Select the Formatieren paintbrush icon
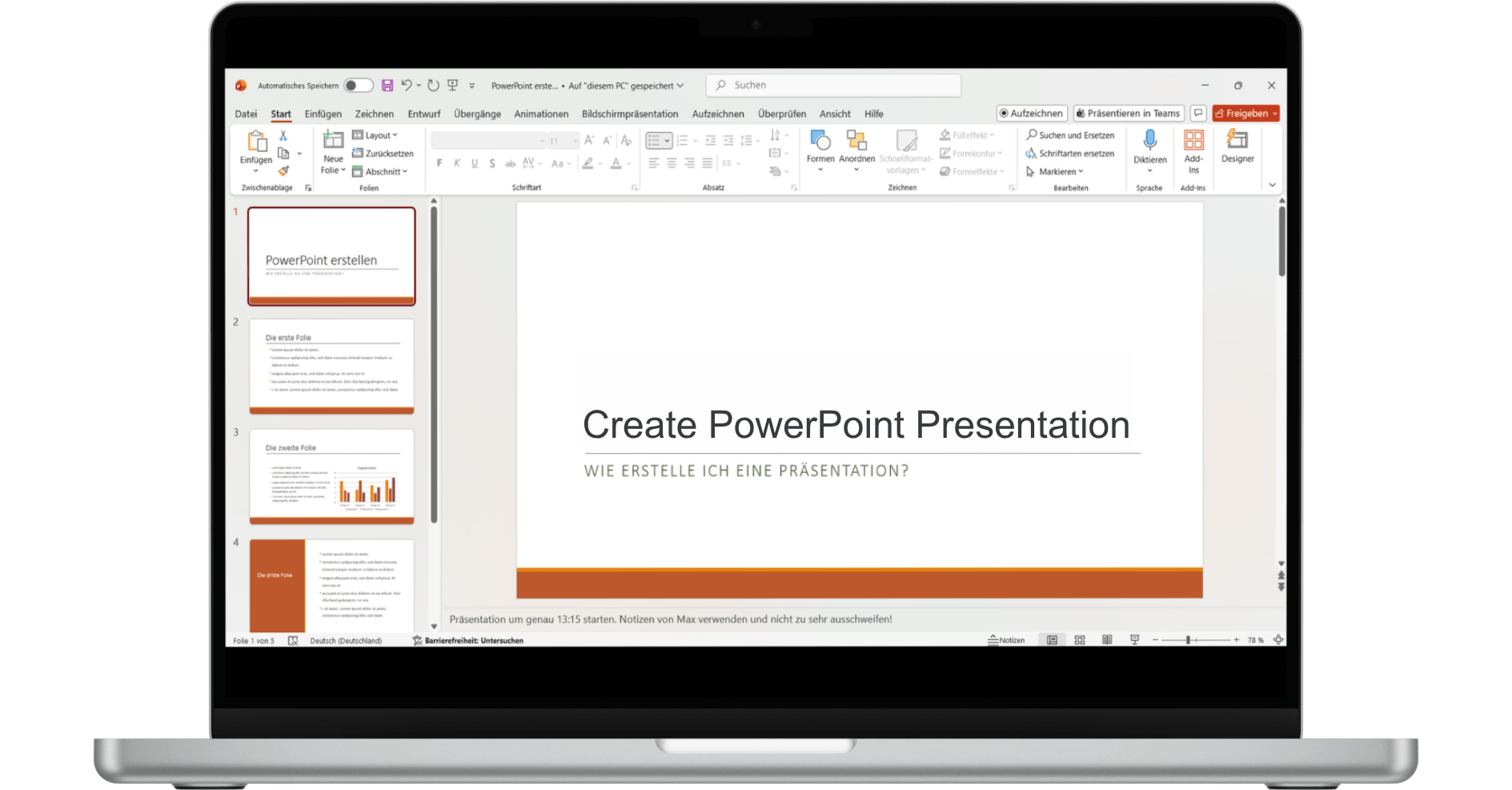This screenshot has height=790, width=1512. (282, 170)
